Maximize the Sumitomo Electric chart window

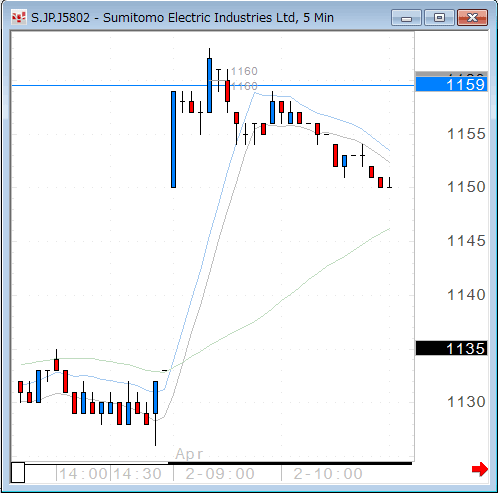(439, 18)
